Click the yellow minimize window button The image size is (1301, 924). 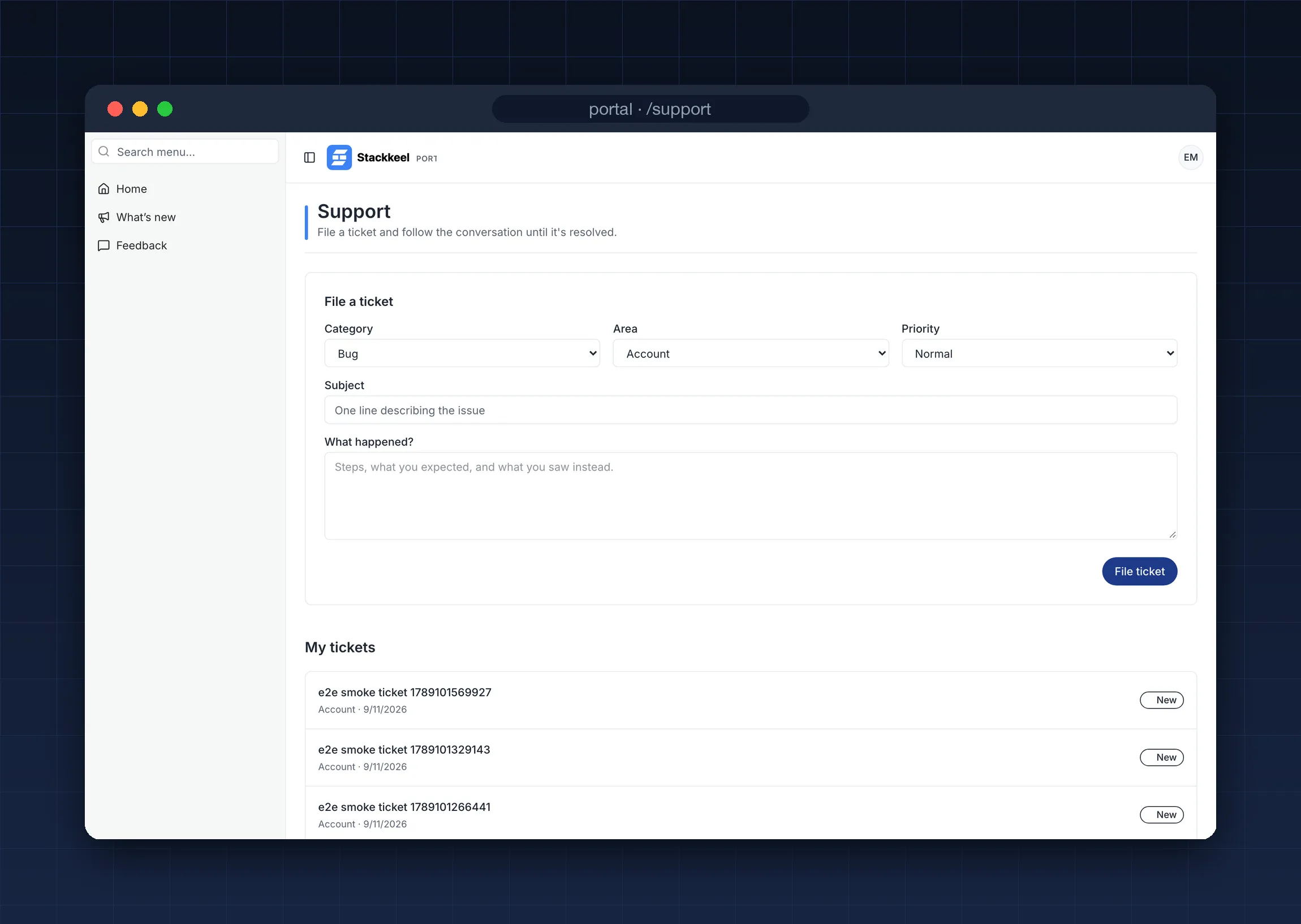point(140,109)
